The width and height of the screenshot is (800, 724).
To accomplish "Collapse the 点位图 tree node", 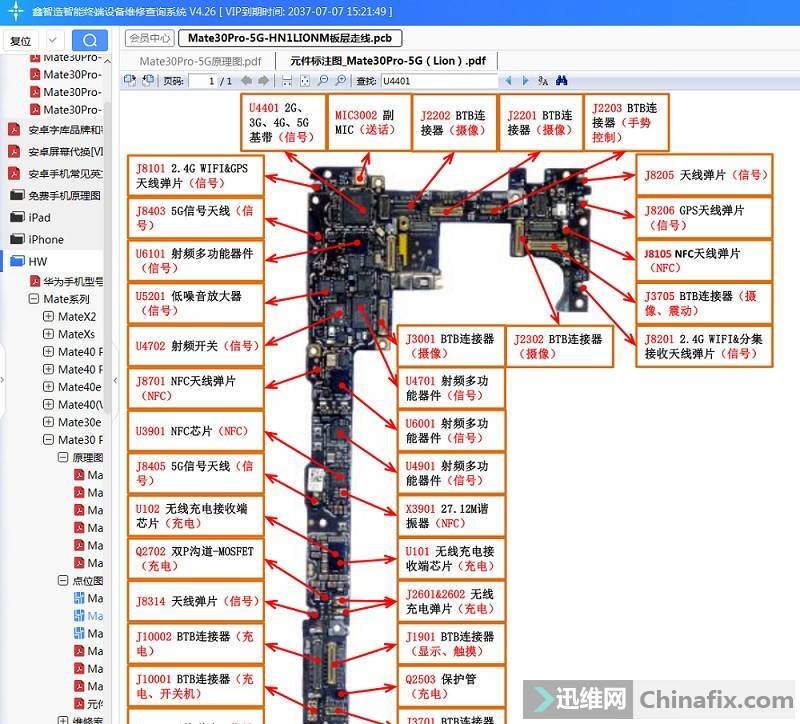I will (x=62, y=580).
